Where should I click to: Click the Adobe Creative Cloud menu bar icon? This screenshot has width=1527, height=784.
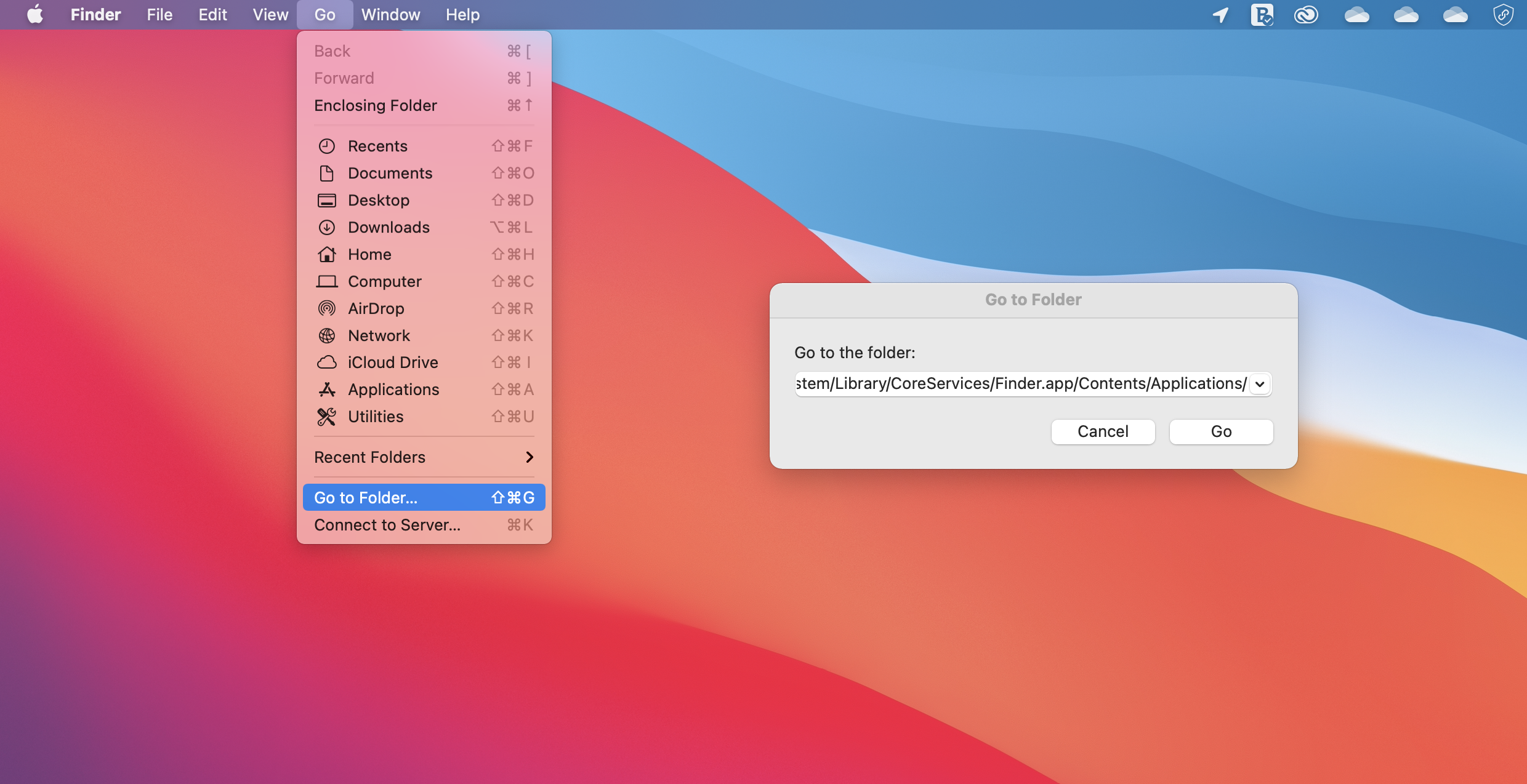click(1306, 14)
